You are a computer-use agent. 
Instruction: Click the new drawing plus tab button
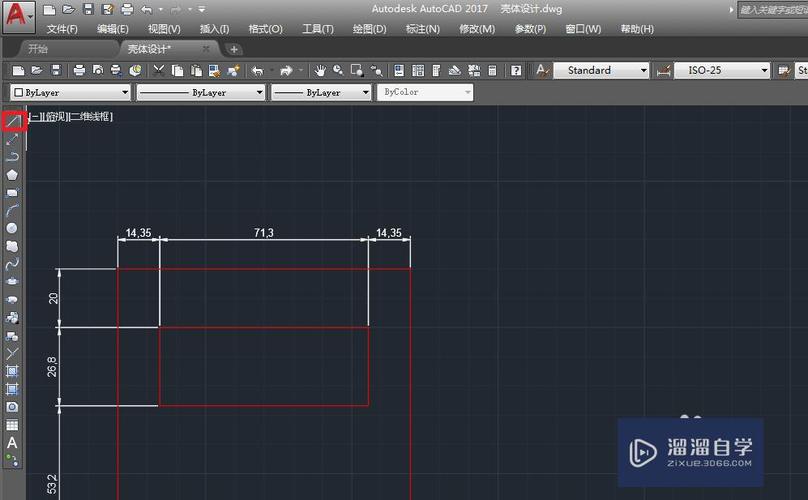[234, 49]
